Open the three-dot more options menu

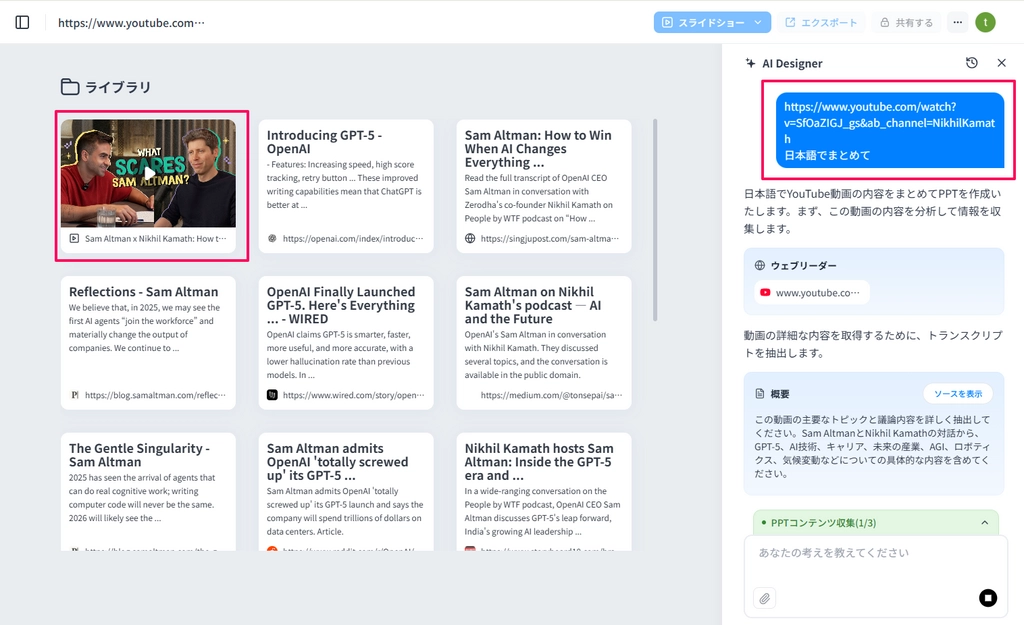pos(957,22)
